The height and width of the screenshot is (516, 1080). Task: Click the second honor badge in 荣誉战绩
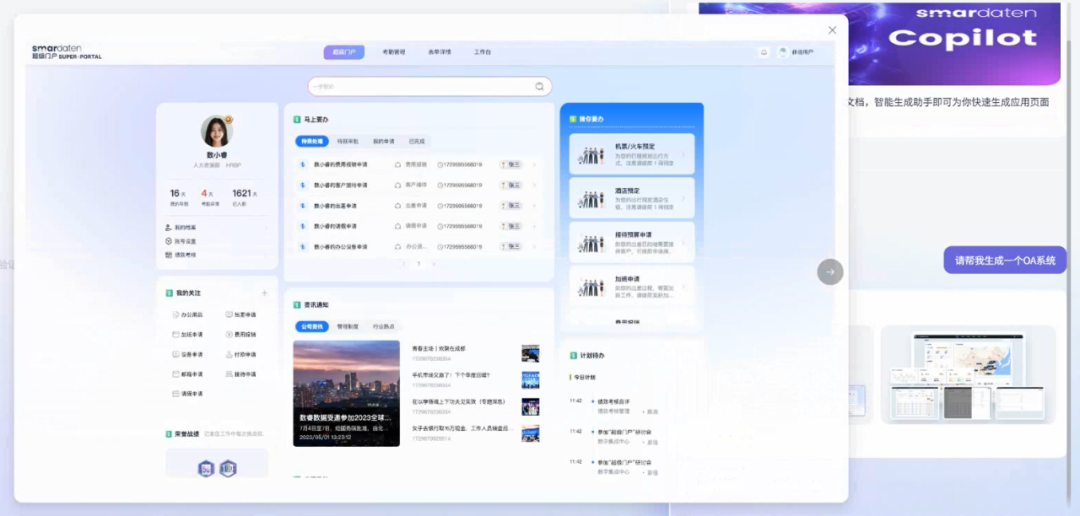coord(228,468)
